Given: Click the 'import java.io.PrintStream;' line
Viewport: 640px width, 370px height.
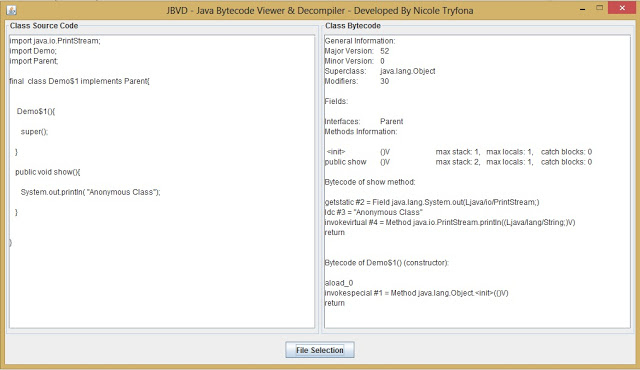Looking at the screenshot, I should click(55, 41).
